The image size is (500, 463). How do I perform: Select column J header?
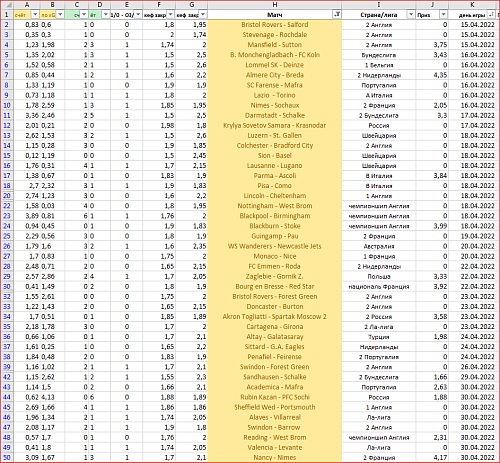432,5
